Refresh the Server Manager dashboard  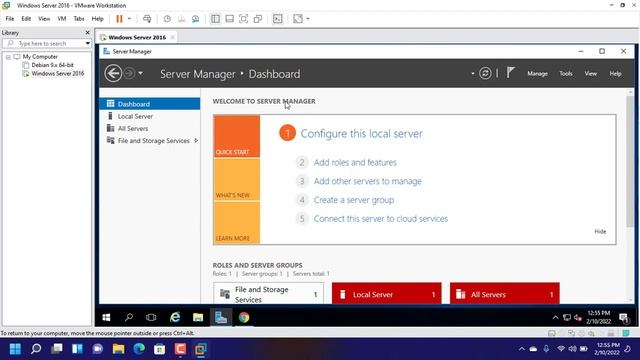click(485, 73)
